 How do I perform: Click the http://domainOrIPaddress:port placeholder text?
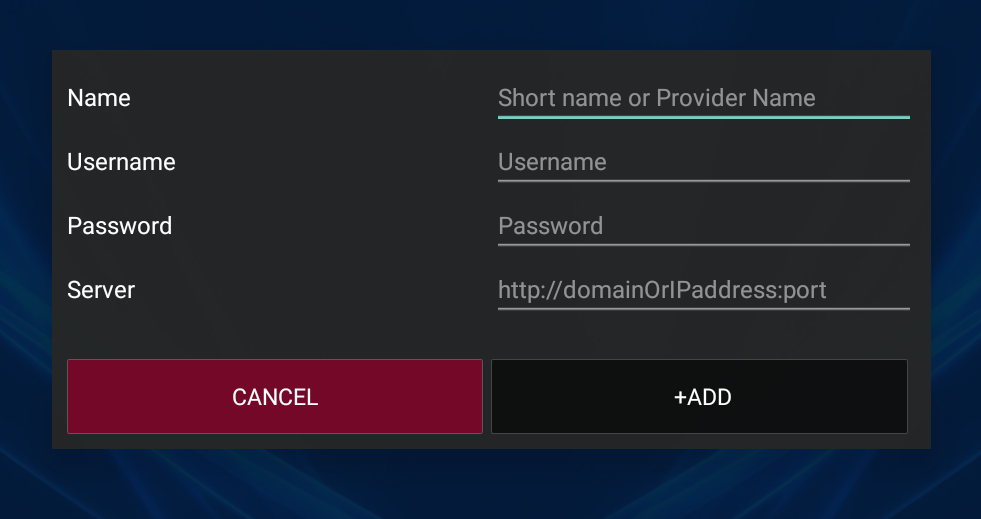663,290
